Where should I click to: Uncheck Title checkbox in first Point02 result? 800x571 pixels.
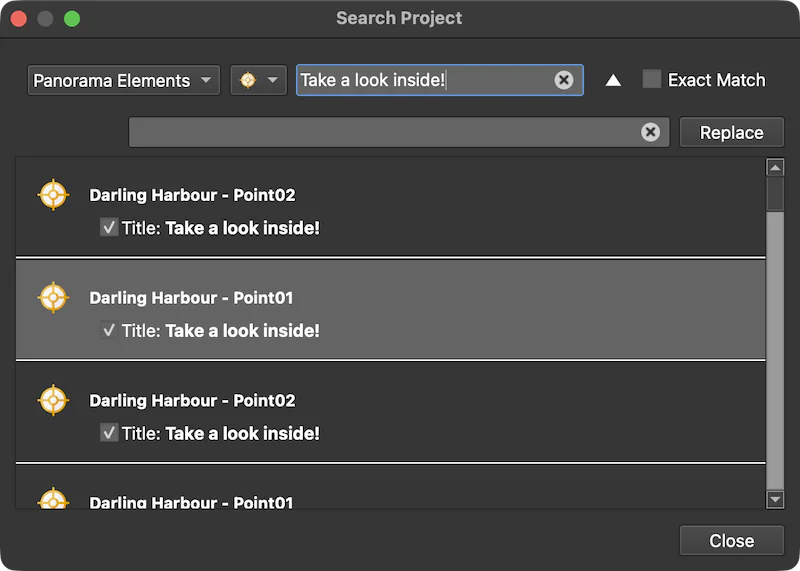tap(109, 227)
